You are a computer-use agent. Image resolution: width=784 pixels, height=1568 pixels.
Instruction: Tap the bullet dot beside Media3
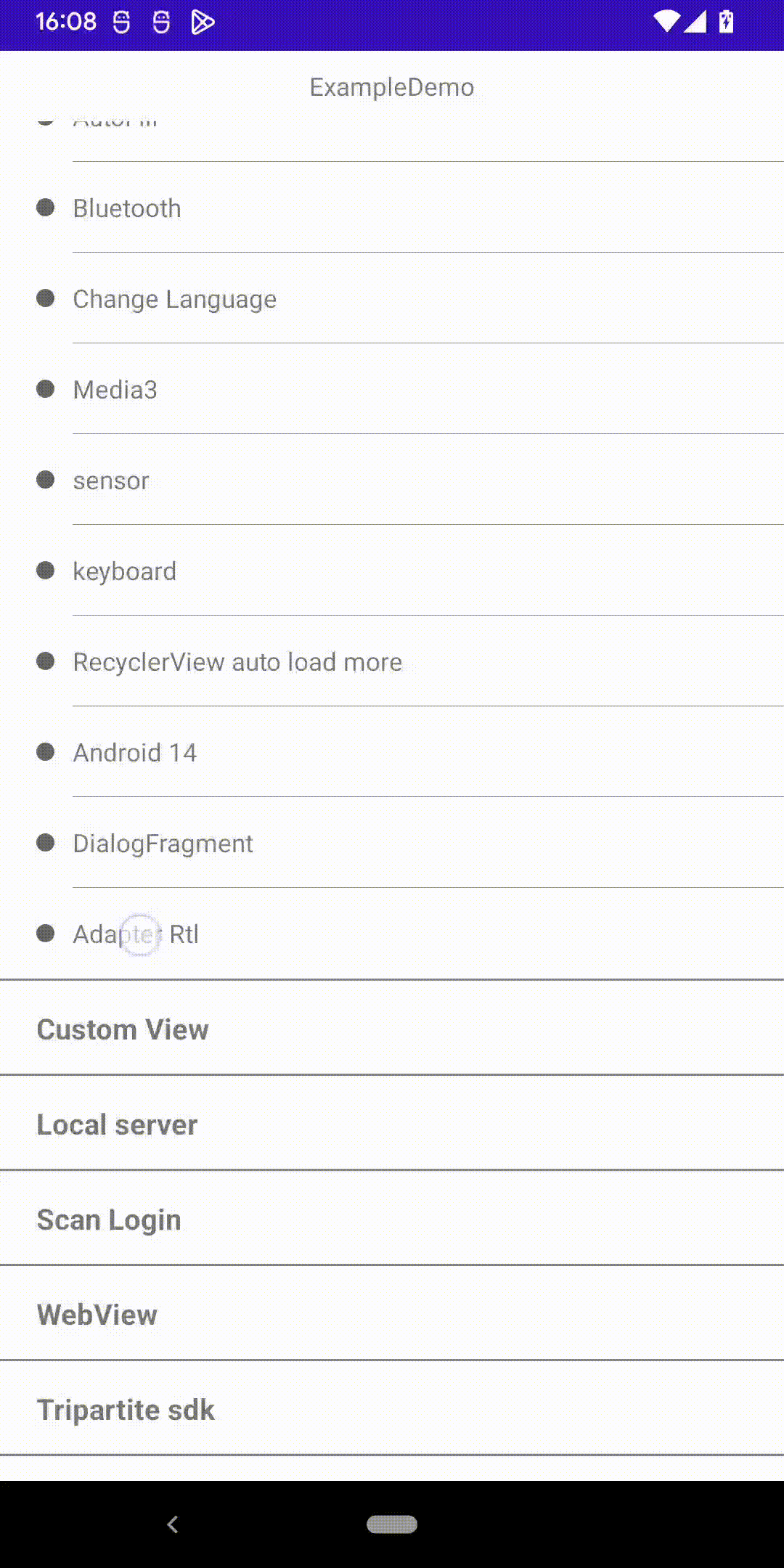click(x=46, y=389)
